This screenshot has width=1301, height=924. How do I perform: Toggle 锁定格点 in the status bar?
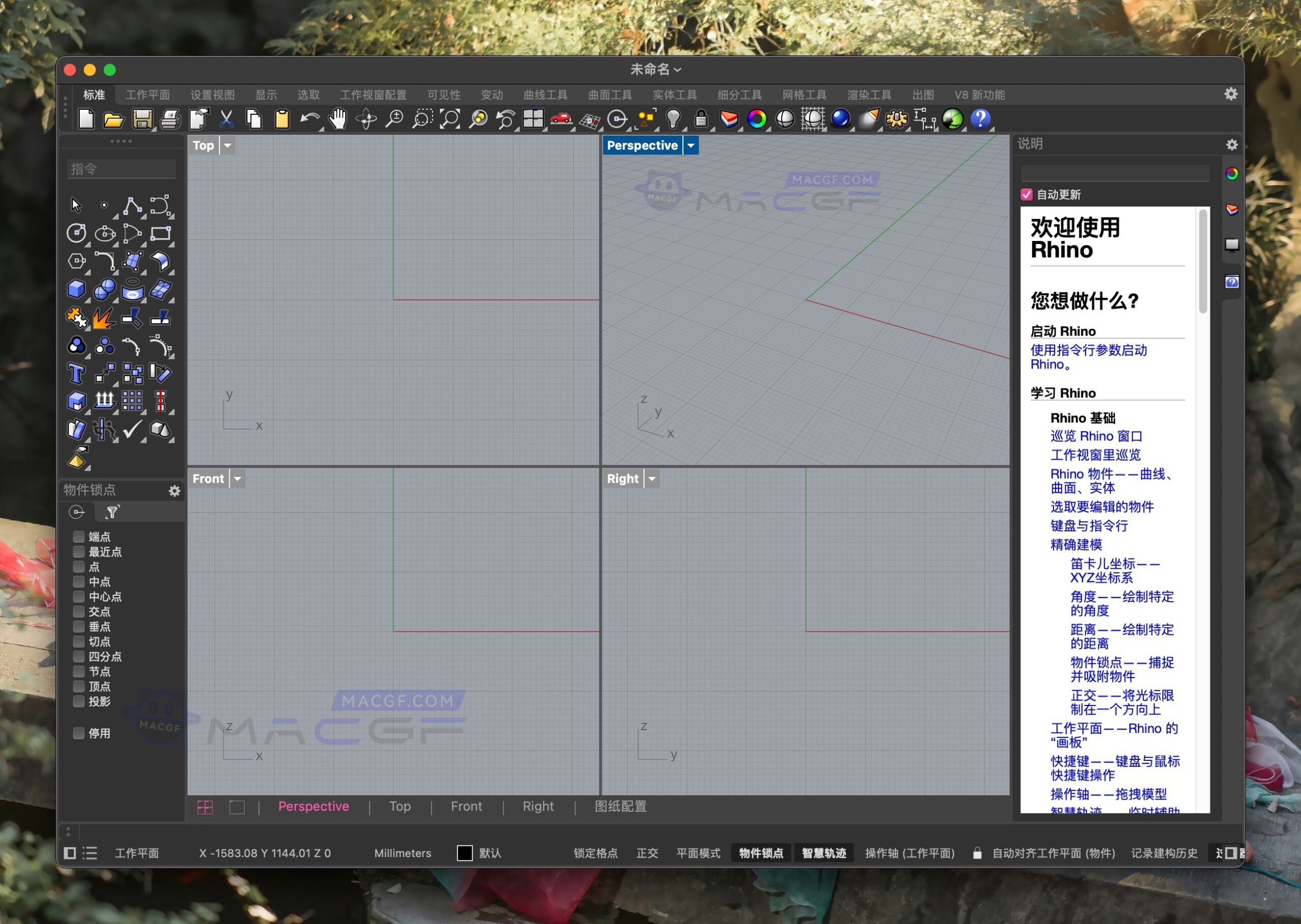[x=595, y=853]
